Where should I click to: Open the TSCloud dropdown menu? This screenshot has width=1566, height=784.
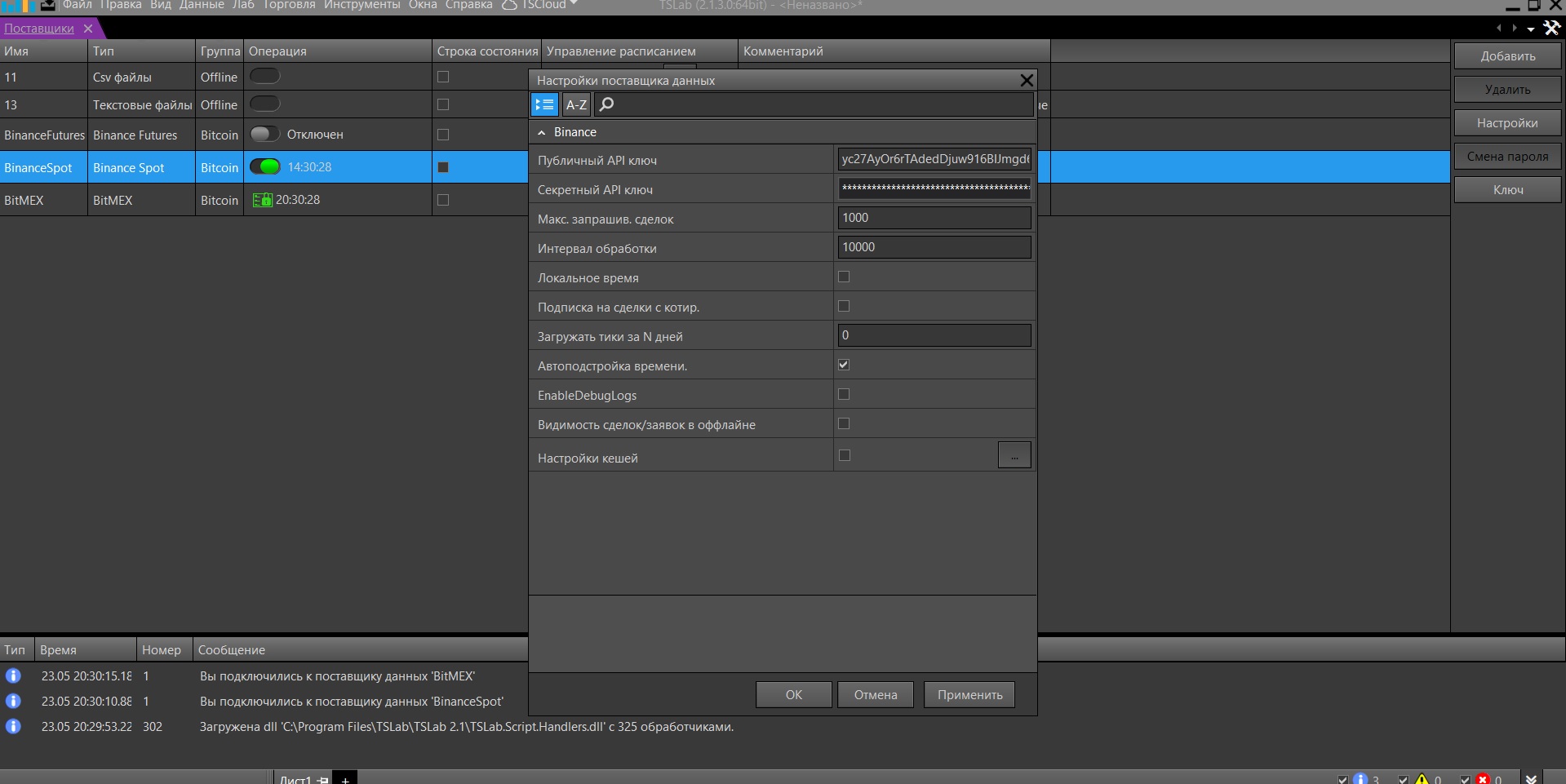coord(539,5)
